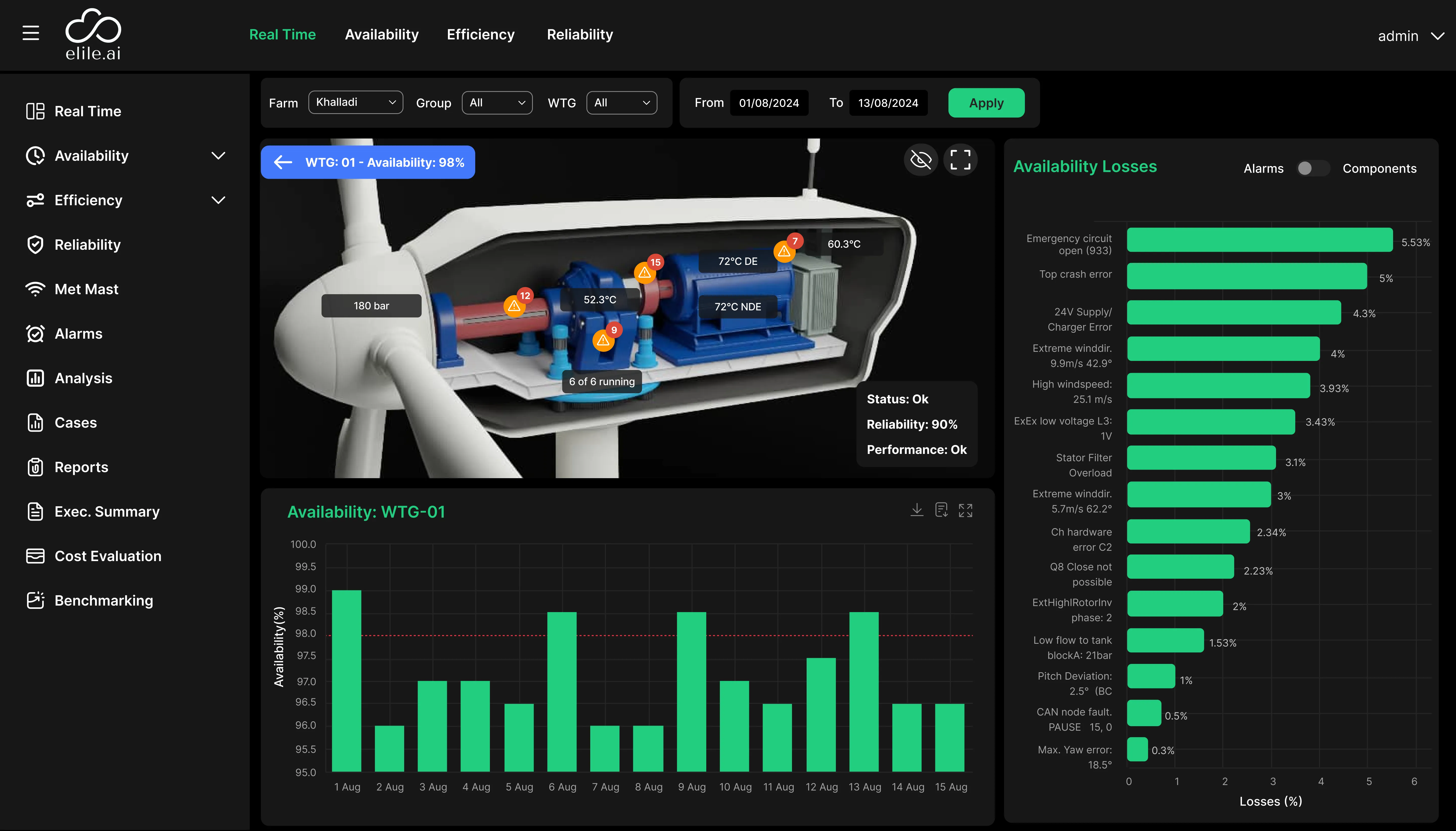Expand the Availability sidebar section
Viewport: 1456px width, 831px height.
pos(219,156)
